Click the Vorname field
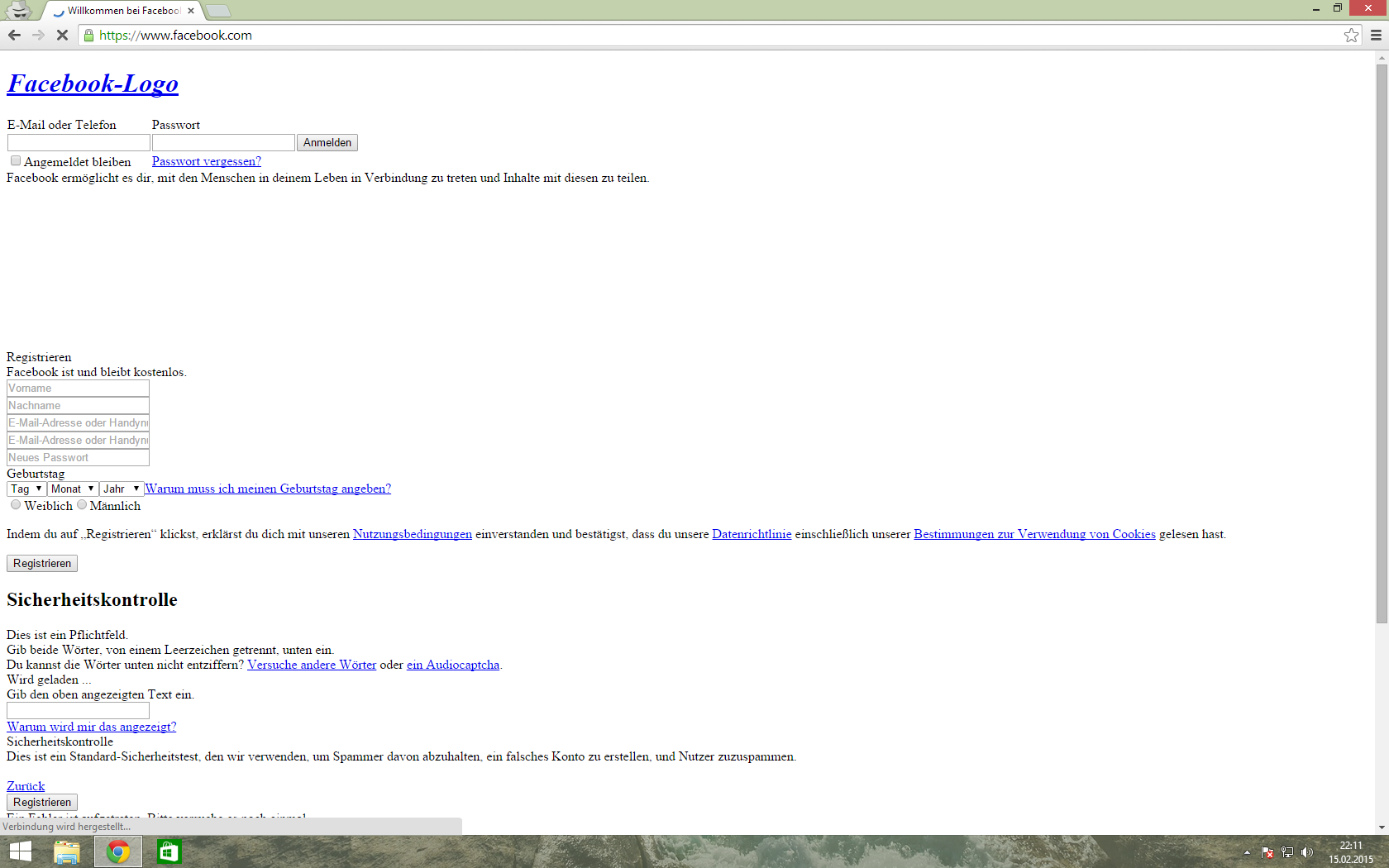The height and width of the screenshot is (868, 1389). click(78, 388)
